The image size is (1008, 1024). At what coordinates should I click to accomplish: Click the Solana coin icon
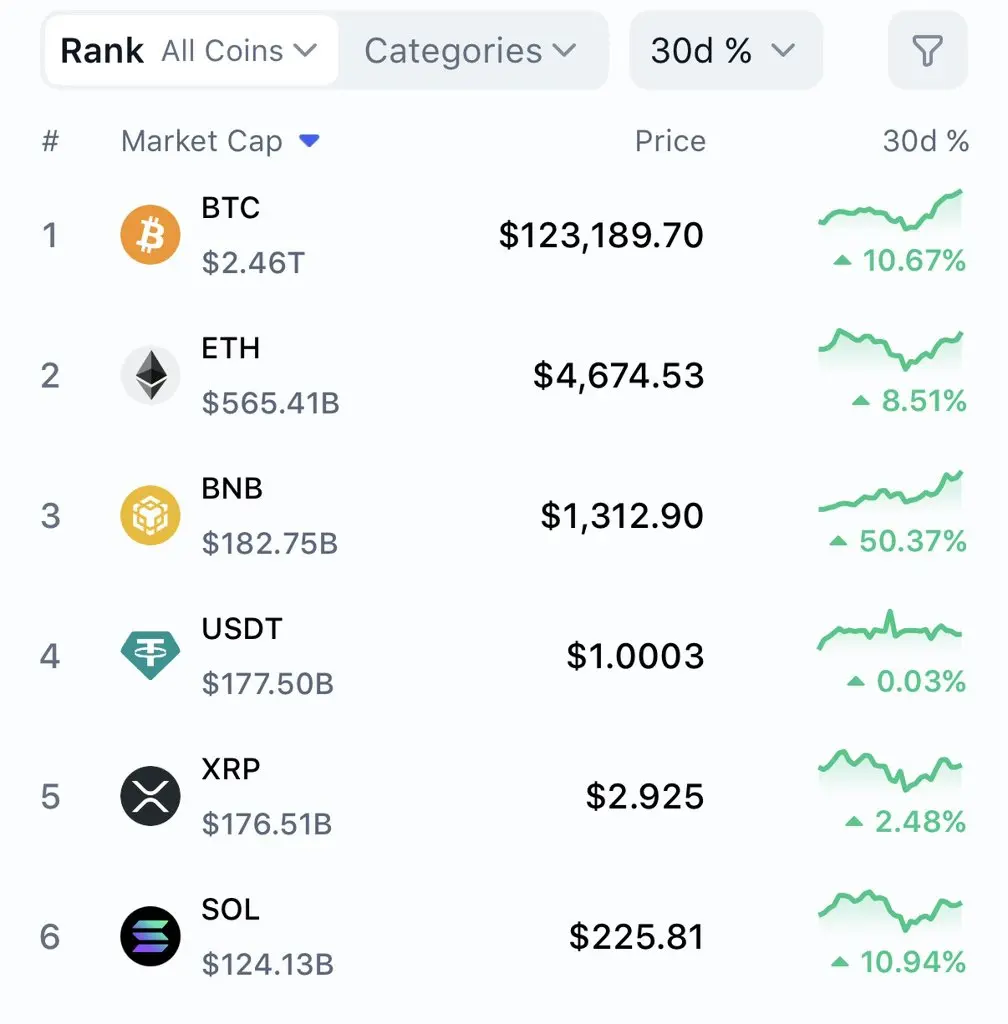pos(150,936)
